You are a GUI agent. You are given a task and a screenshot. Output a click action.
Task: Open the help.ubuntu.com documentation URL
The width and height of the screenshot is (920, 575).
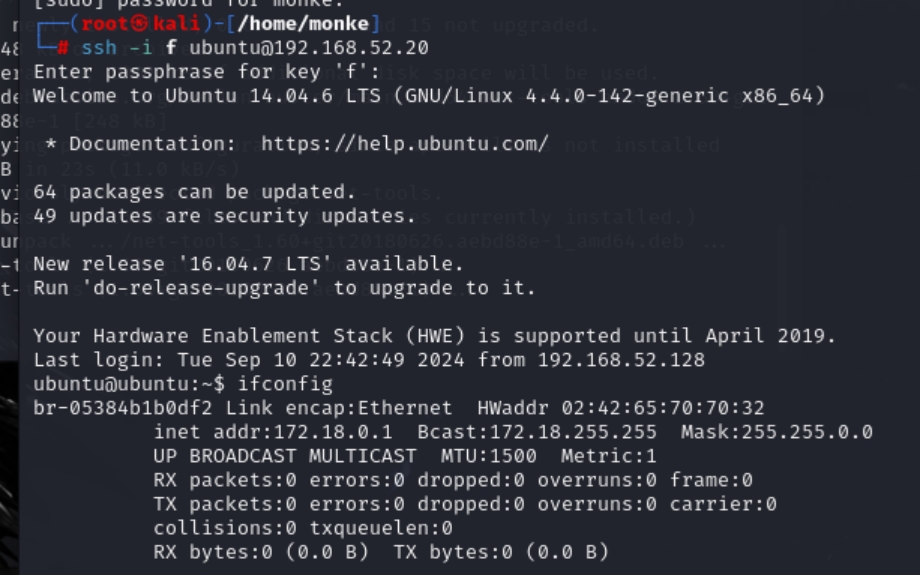pyautogui.click(x=405, y=144)
